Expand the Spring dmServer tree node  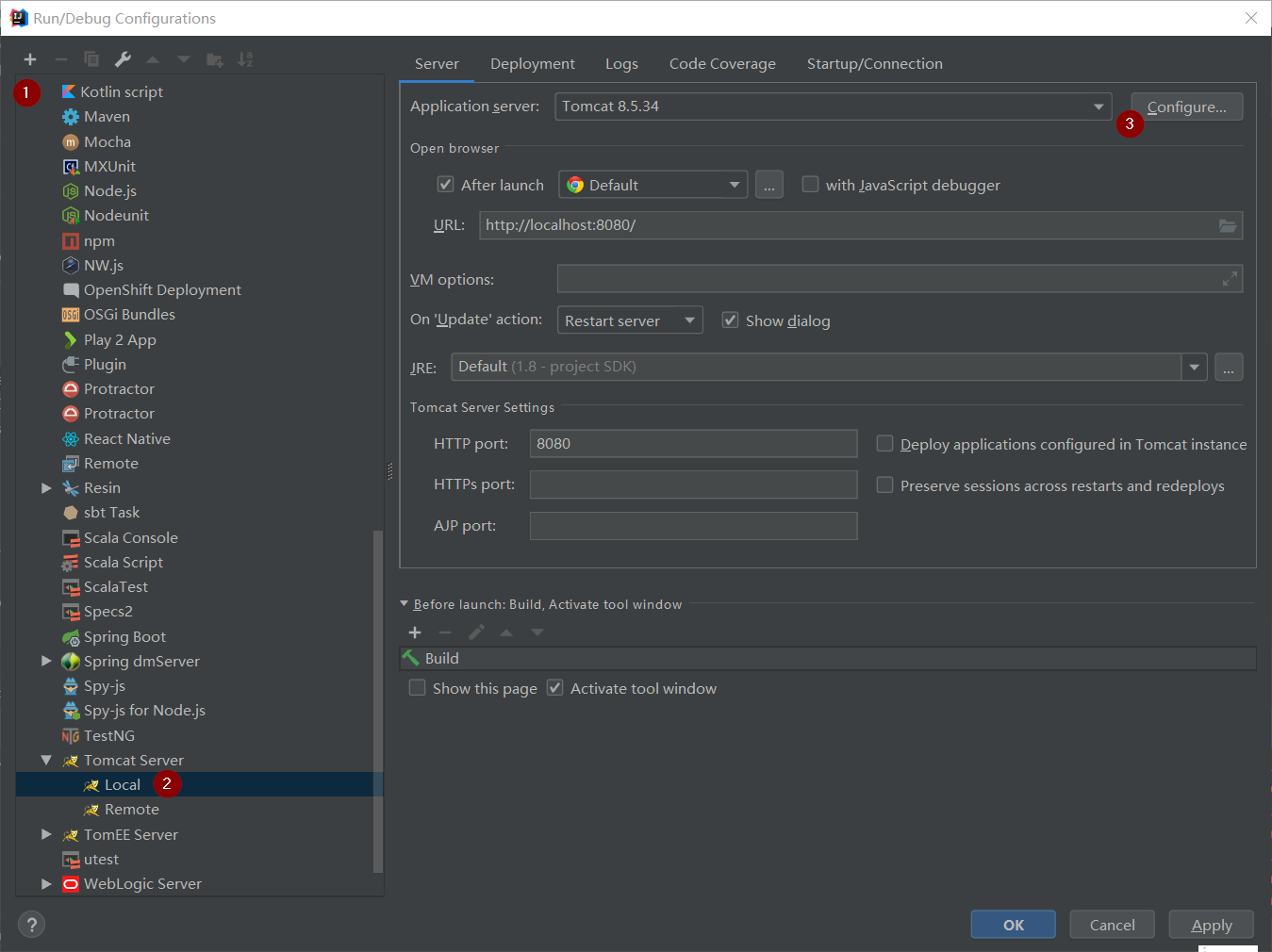point(46,661)
